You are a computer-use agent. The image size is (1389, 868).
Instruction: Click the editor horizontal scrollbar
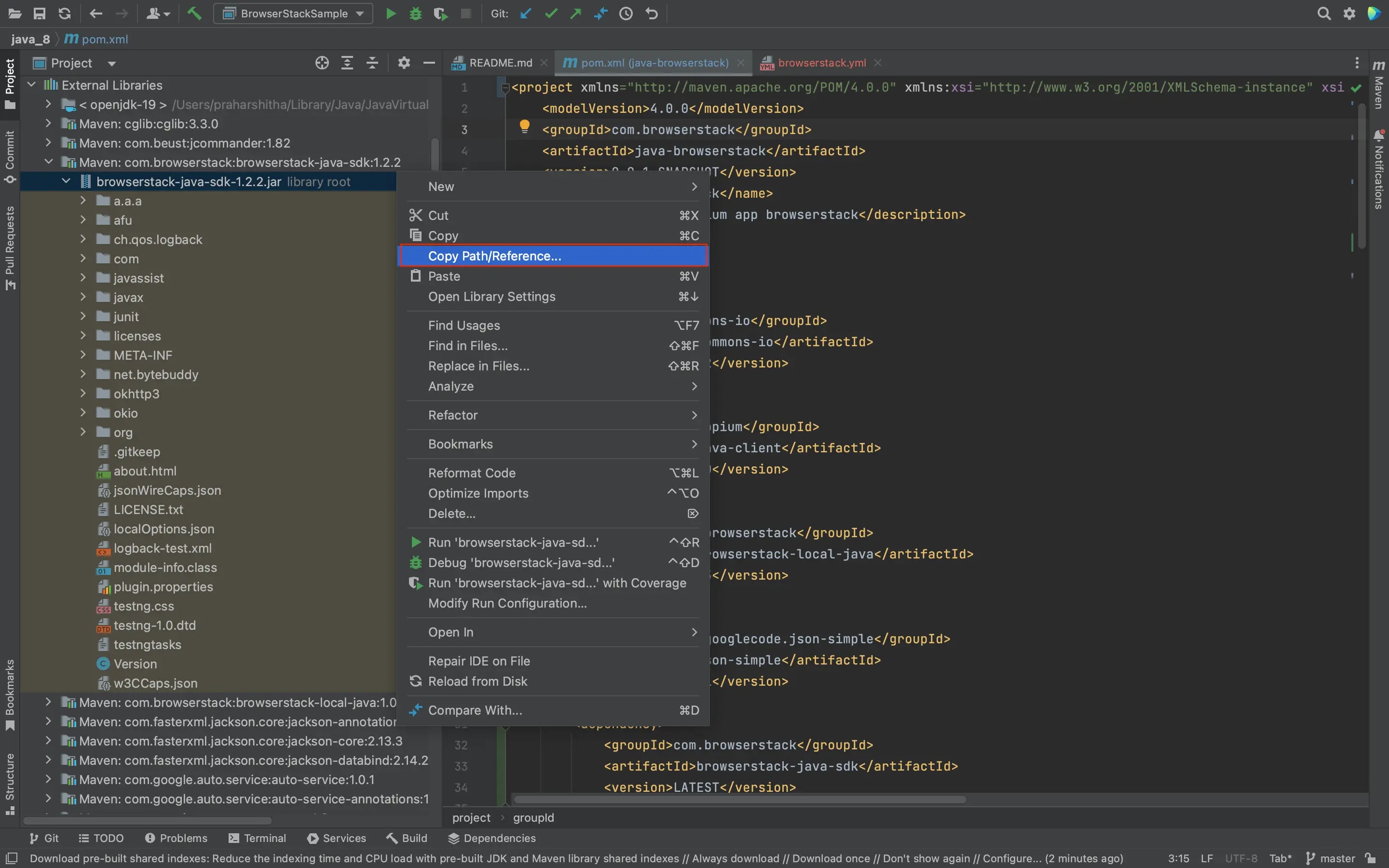[739, 800]
